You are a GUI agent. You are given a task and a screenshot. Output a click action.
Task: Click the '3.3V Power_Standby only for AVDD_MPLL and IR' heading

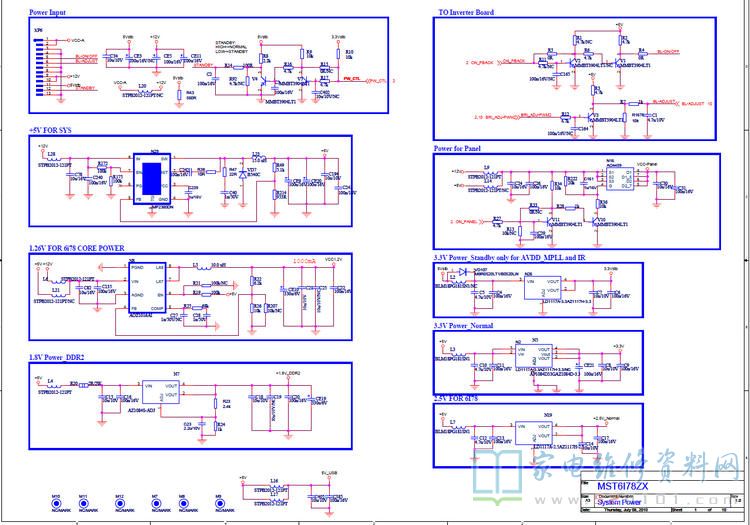pos(509,258)
